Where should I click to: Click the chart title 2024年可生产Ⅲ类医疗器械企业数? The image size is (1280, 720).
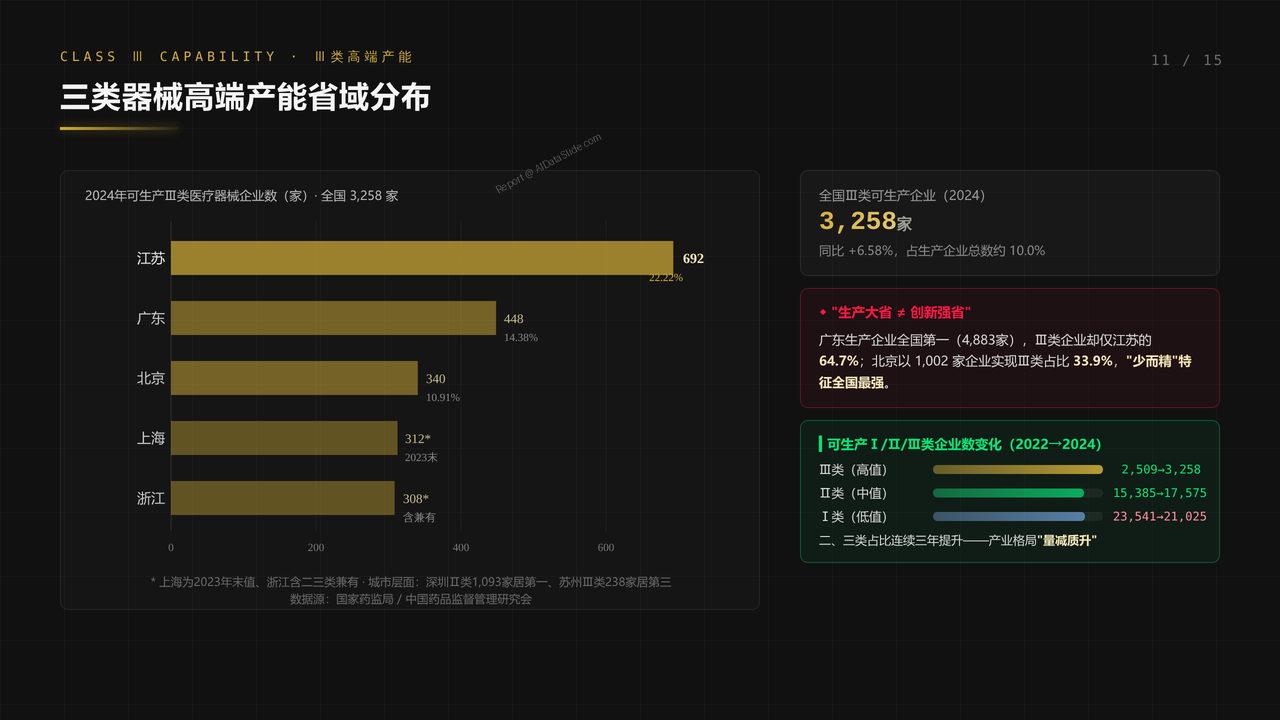pos(241,196)
